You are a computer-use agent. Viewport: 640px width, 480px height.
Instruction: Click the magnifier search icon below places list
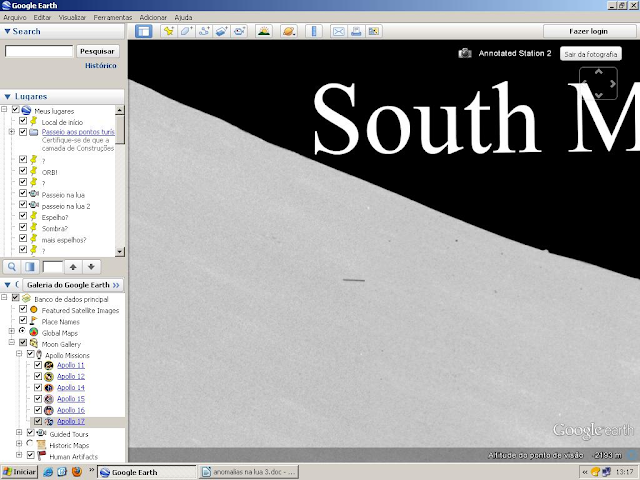(12, 267)
